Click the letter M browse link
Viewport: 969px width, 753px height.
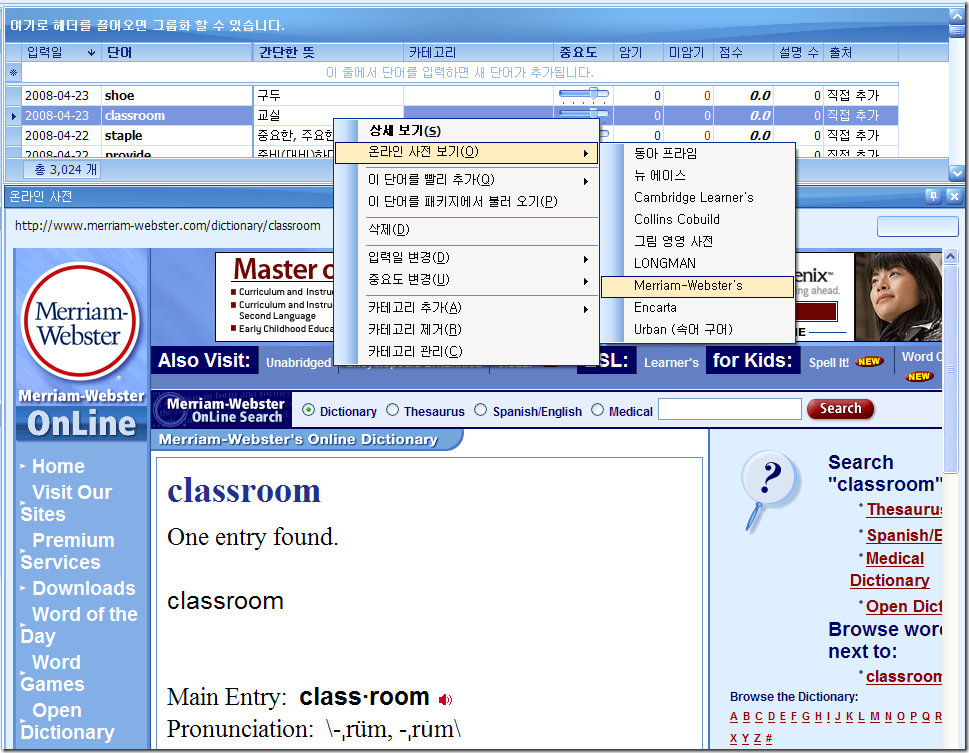tap(874, 717)
